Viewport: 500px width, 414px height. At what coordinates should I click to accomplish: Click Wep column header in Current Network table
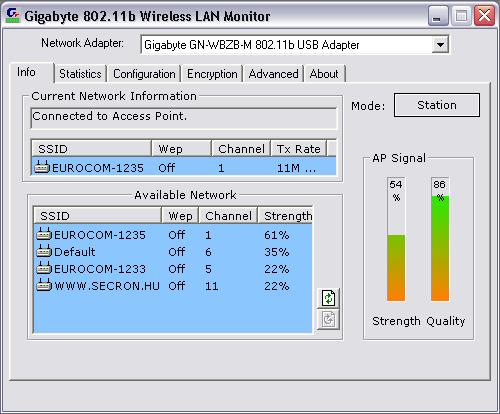tap(182, 148)
